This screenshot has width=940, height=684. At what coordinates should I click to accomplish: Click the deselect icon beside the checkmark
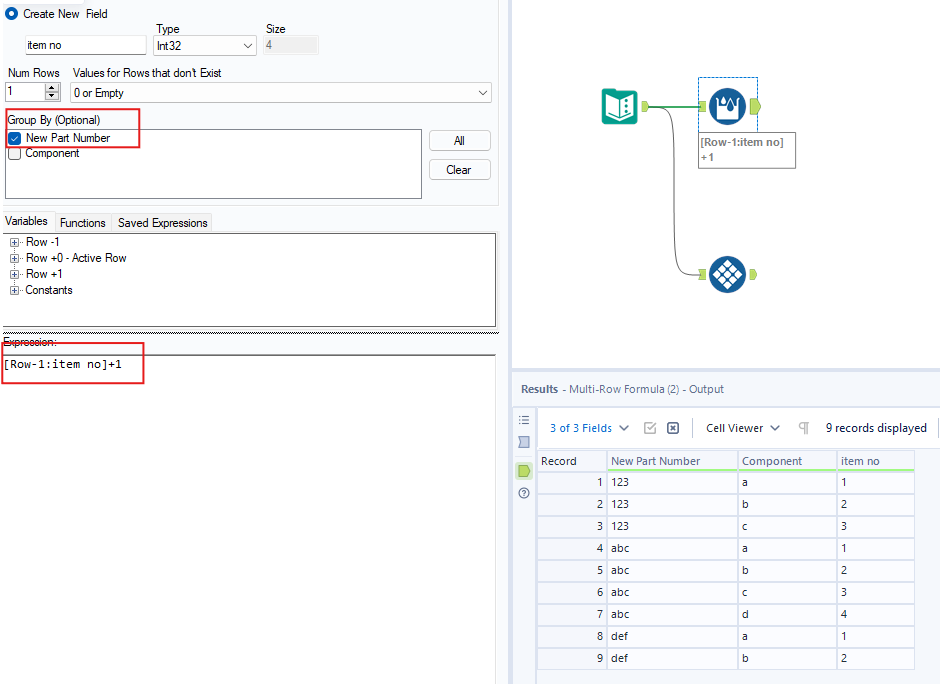tap(673, 427)
